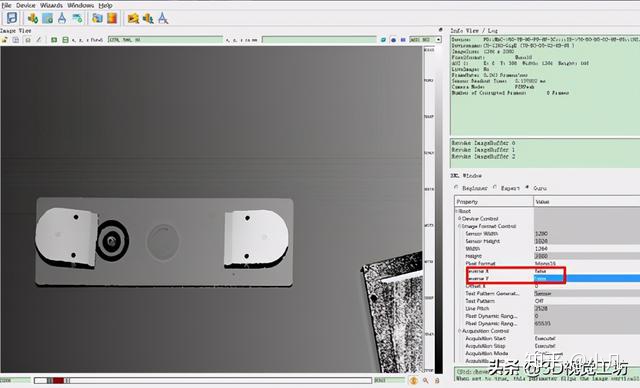Viewport: 640px width, 388px height.
Task: Click the open-folder icon in Image View toolbar
Action: click(x=5, y=40)
